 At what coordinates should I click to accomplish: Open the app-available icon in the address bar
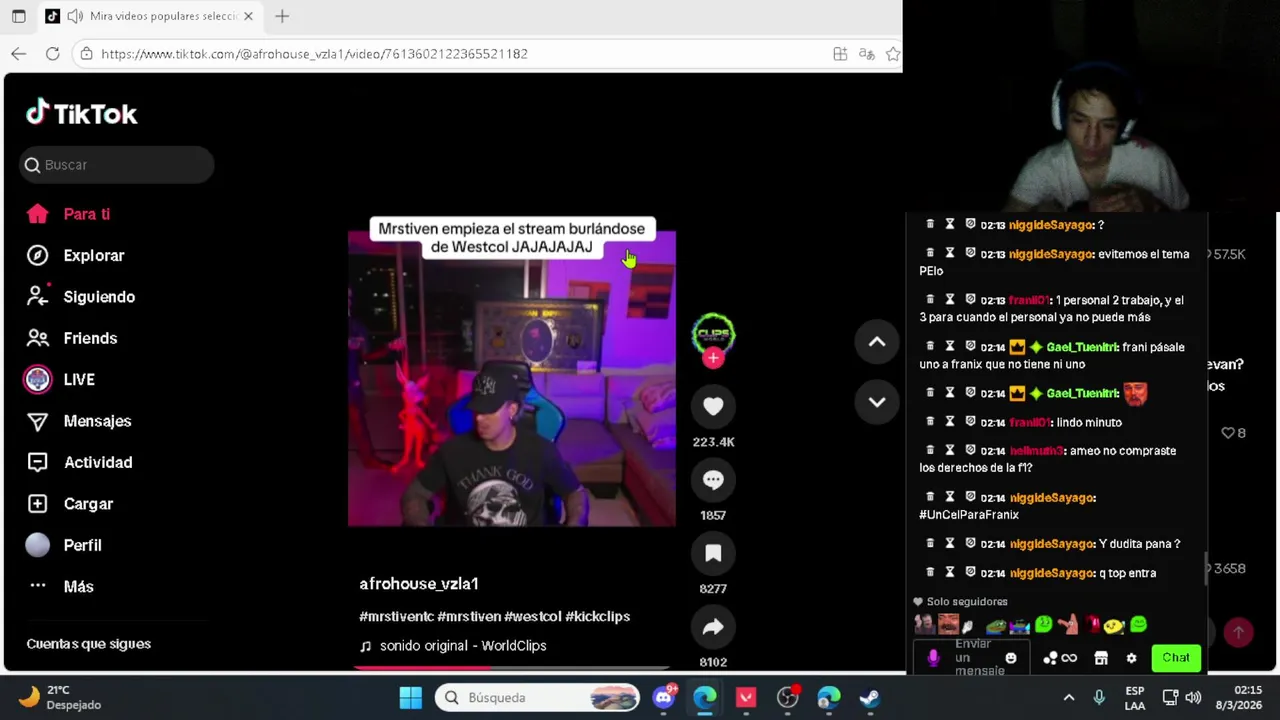[x=840, y=54]
